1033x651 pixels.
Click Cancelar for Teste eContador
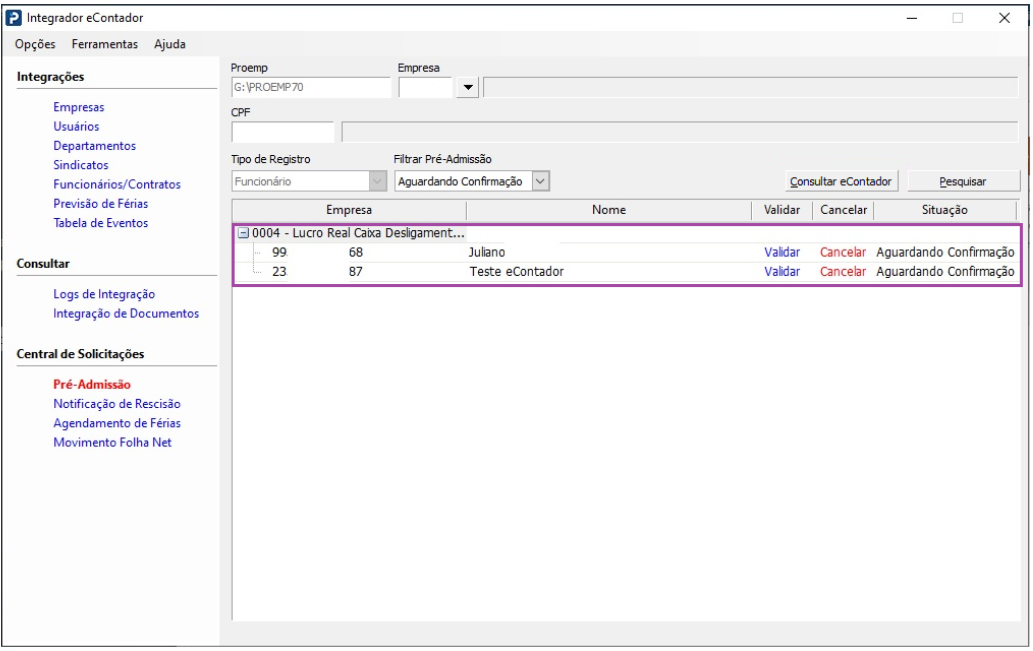click(x=843, y=271)
